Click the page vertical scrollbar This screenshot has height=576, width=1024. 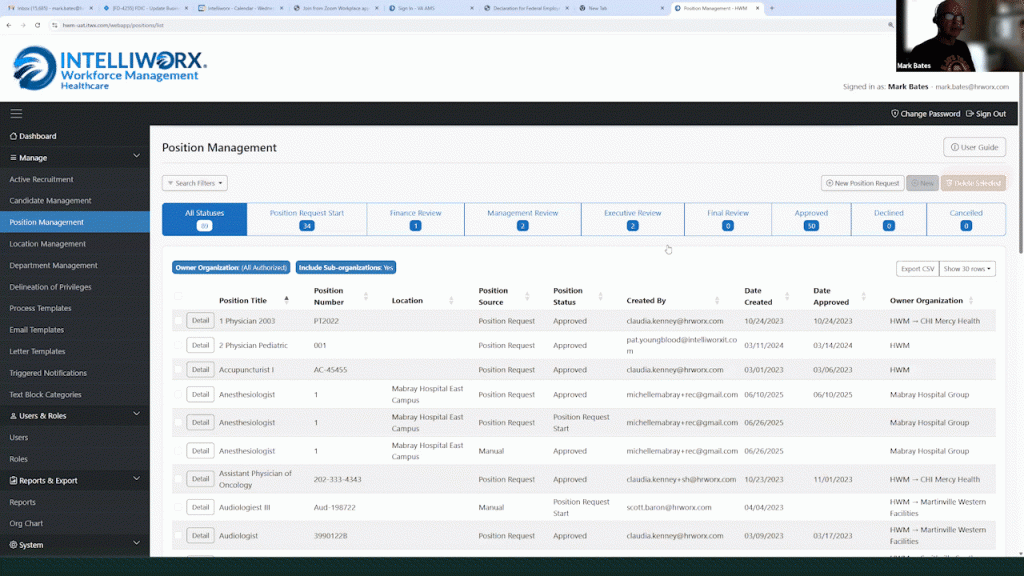pos(1021,163)
